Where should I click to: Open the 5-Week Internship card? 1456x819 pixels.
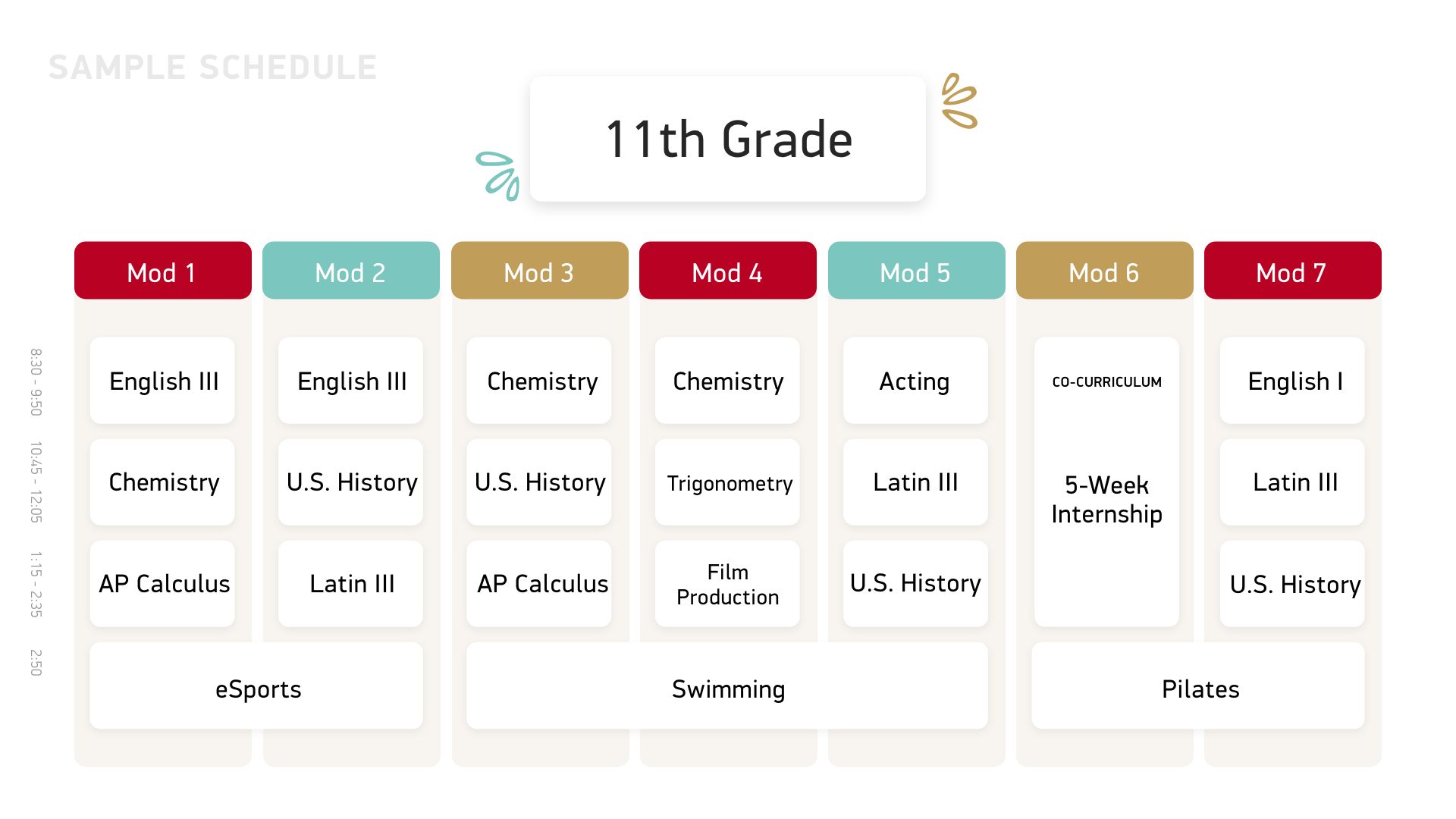pyautogui.click(x=1106, y=482)
